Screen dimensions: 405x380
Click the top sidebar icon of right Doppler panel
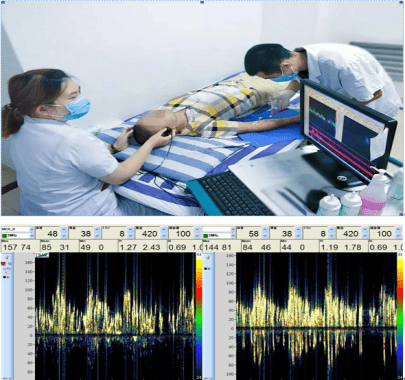click(x=208, y=257)
